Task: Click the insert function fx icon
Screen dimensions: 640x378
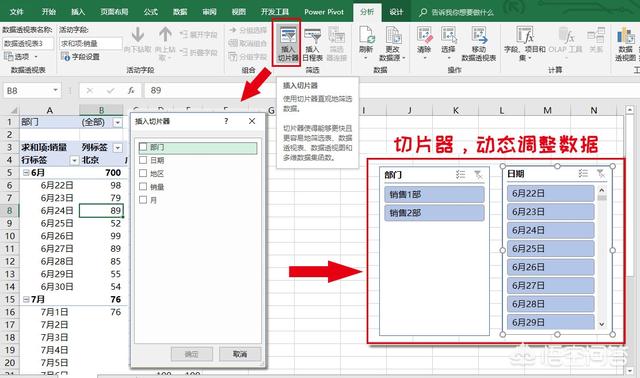Action: click(x=131, y=91)
